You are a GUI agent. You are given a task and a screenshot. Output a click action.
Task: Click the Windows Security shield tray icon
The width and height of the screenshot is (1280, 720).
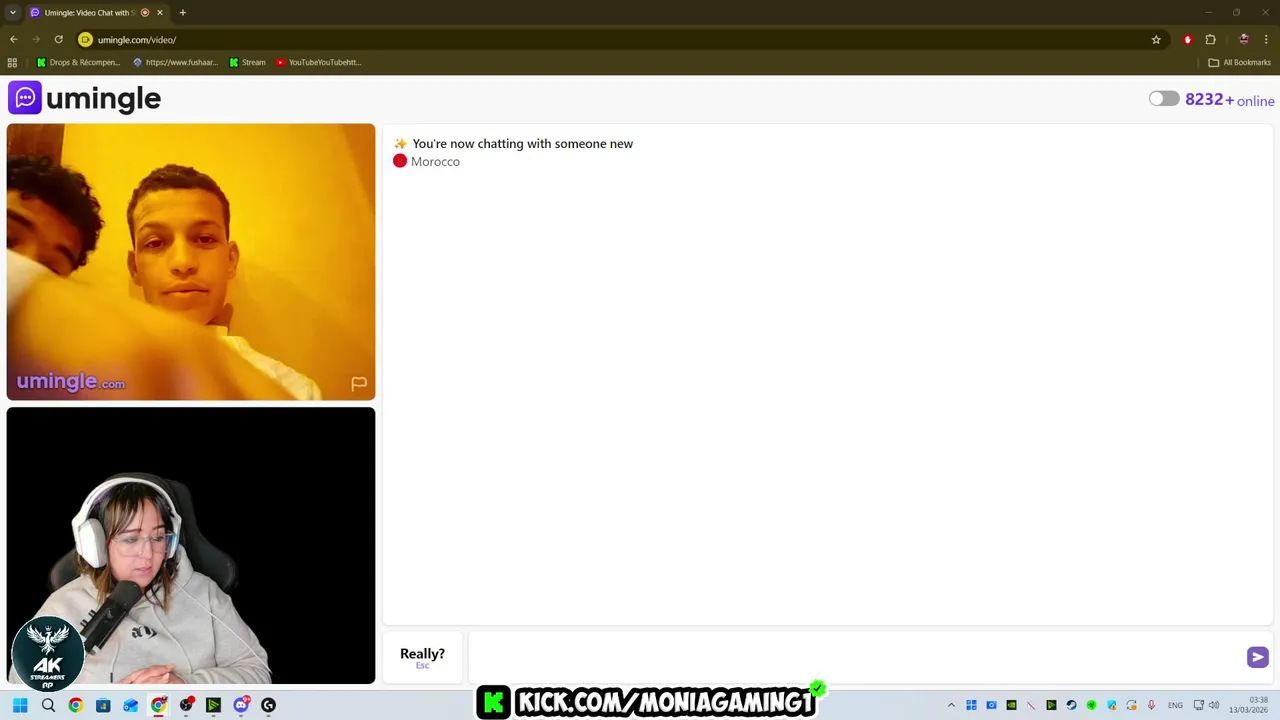point(1111,705)
